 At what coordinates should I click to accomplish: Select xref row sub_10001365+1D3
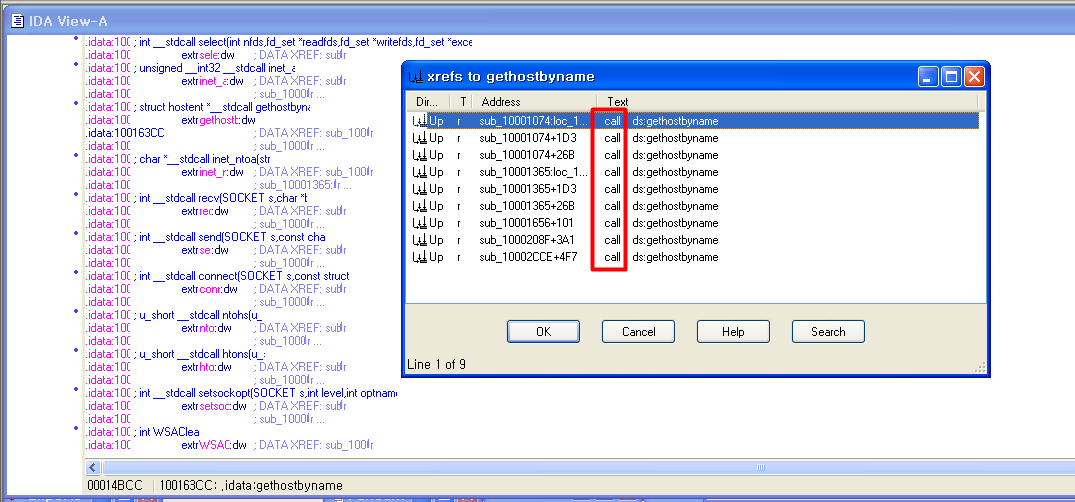(x=692, y=189)
